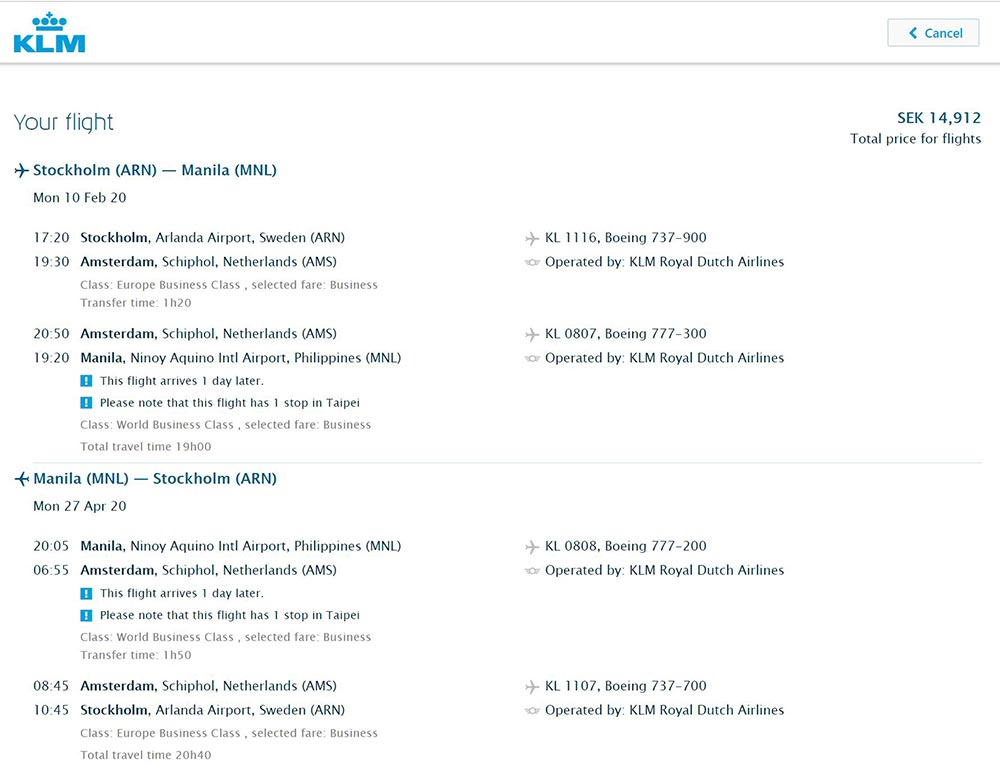This screenshot has height=769, width=1000.
Task: Click the 'Total price for flights' label
Action: pyautogui.click(x=915, y=138)
